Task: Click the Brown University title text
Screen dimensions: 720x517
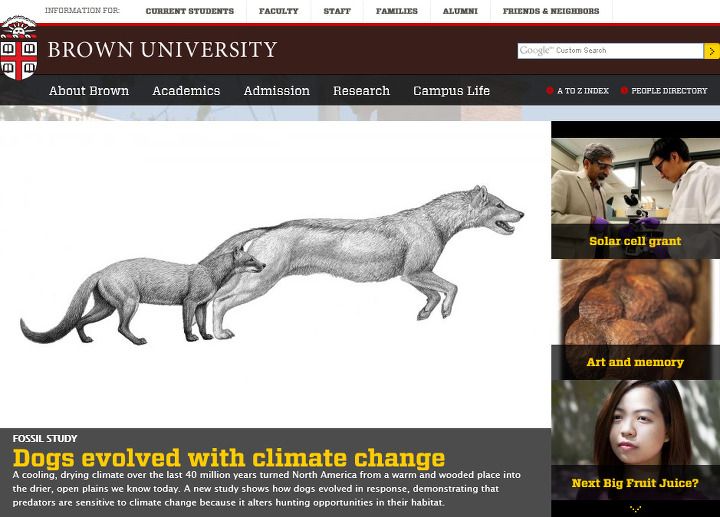Action: [x=163, y=50]
